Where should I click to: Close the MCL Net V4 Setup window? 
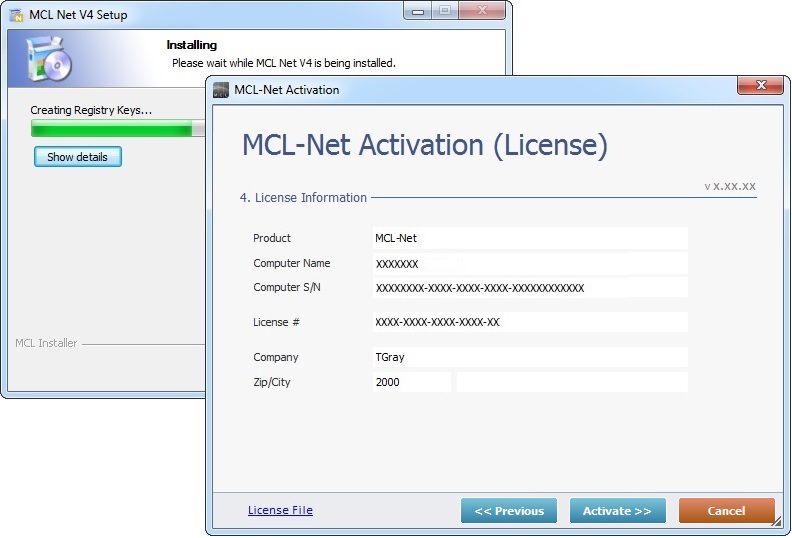[x=482, y=11]
